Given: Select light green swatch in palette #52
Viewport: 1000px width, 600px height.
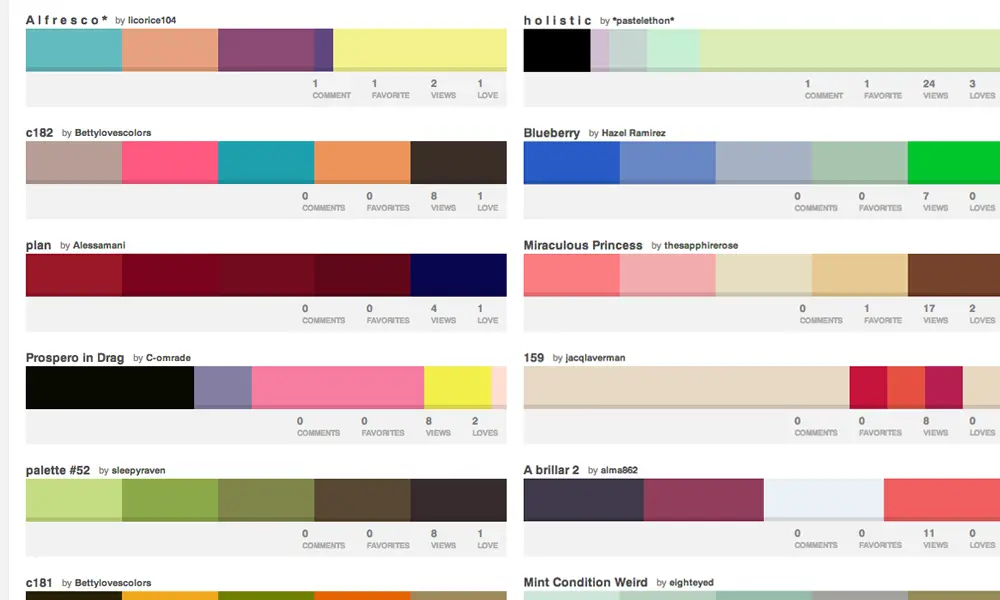Looking at the screenshot, I should pyautogui.click(x=74, y=500).
